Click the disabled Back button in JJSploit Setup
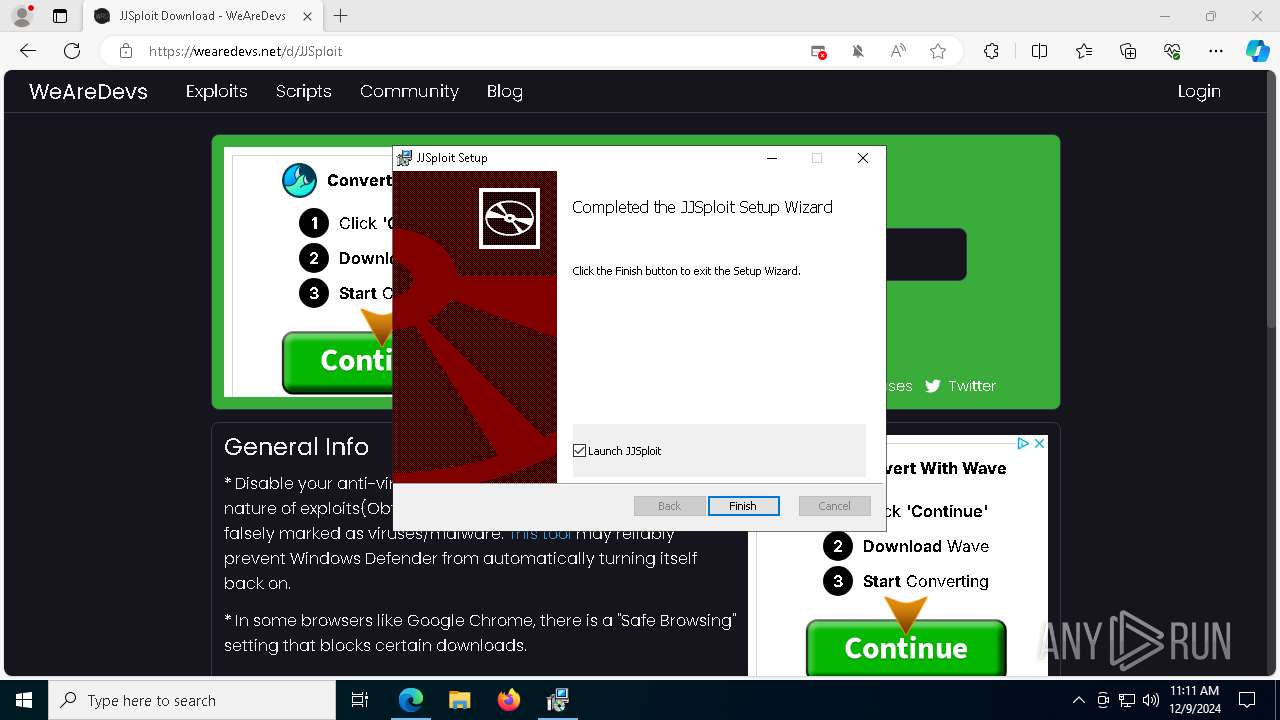 670,506
